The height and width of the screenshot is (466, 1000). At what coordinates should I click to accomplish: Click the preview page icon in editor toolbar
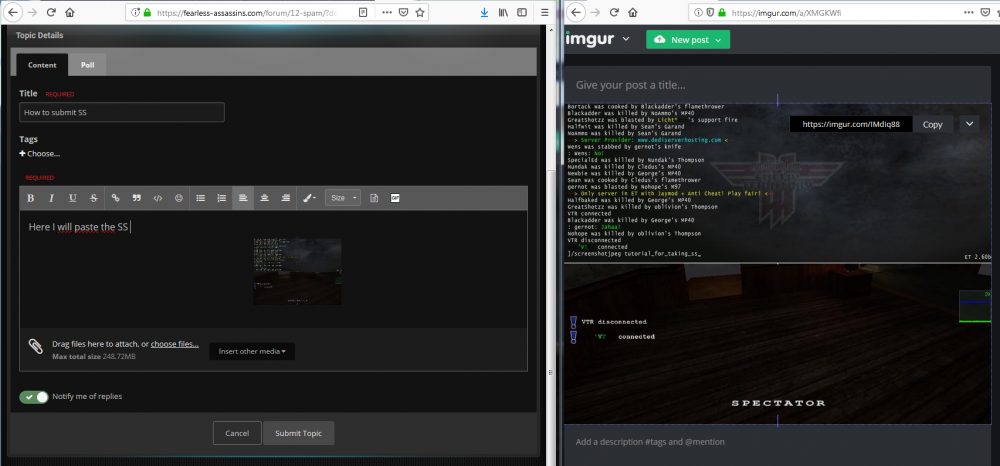[x=374, y=198]
